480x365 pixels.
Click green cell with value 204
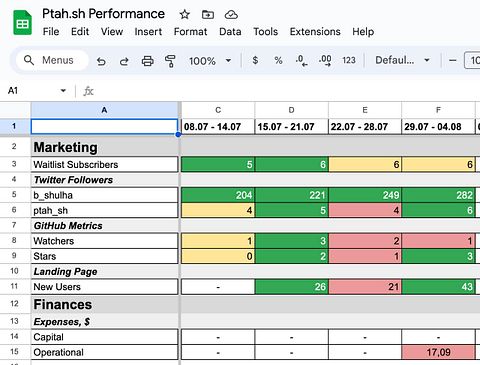coord(218,195)
